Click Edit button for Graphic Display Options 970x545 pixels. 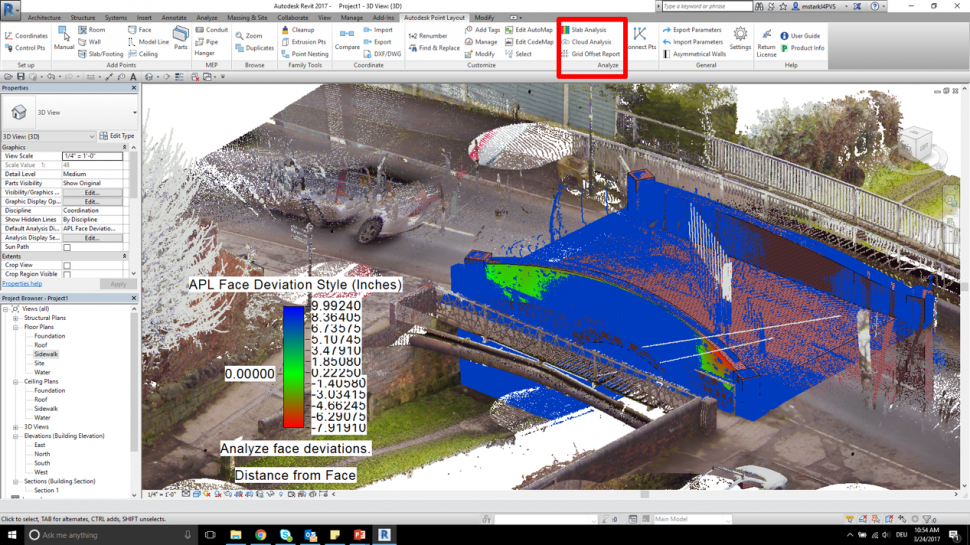click(92, 202)
